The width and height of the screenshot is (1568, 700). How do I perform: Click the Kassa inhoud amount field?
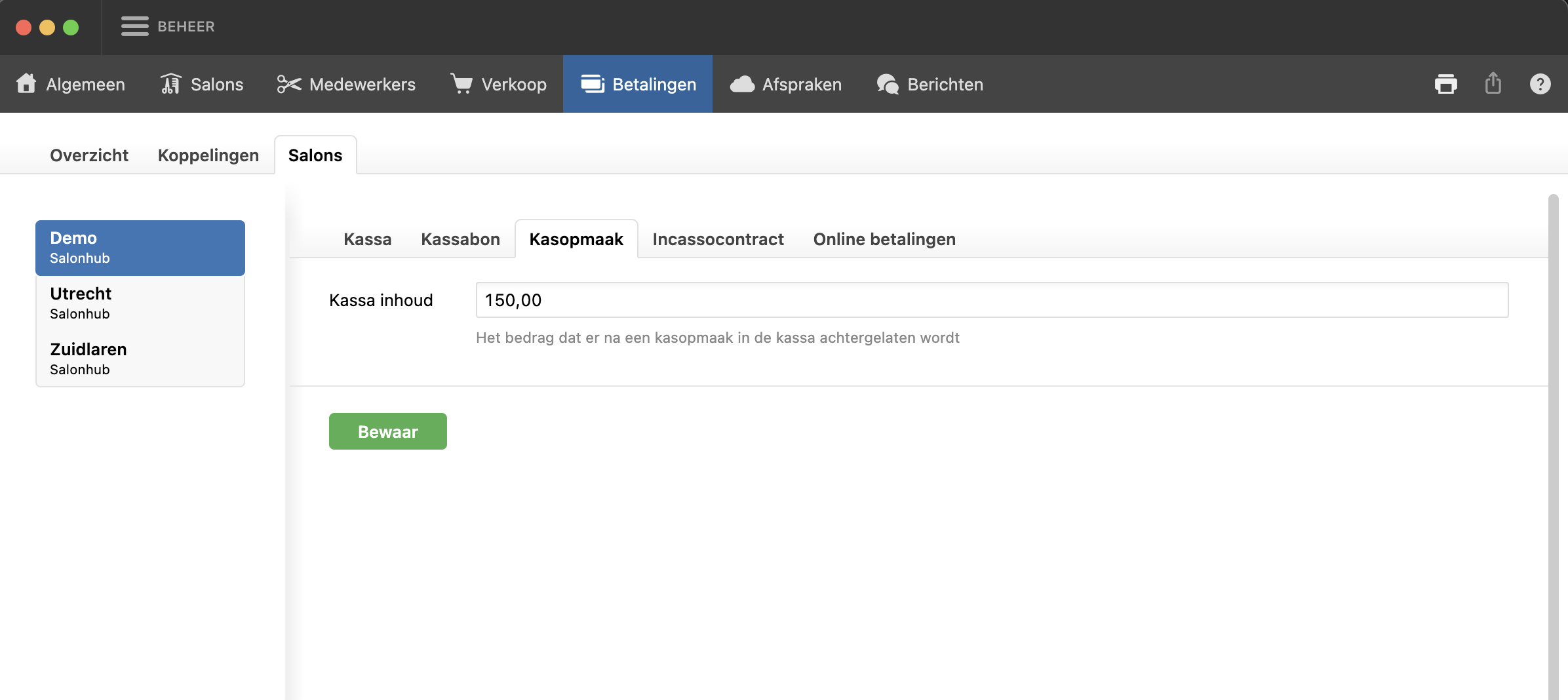pyautogui.click(x=991, y=300)
